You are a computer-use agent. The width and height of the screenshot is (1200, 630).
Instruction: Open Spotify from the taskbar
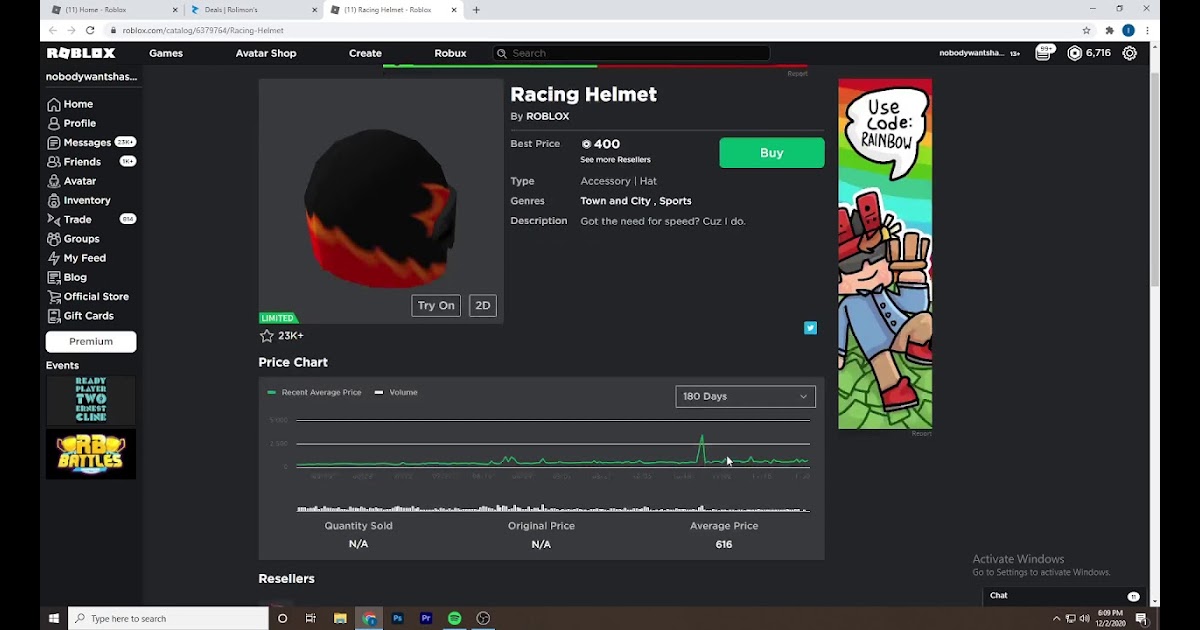tap(454, 618)
